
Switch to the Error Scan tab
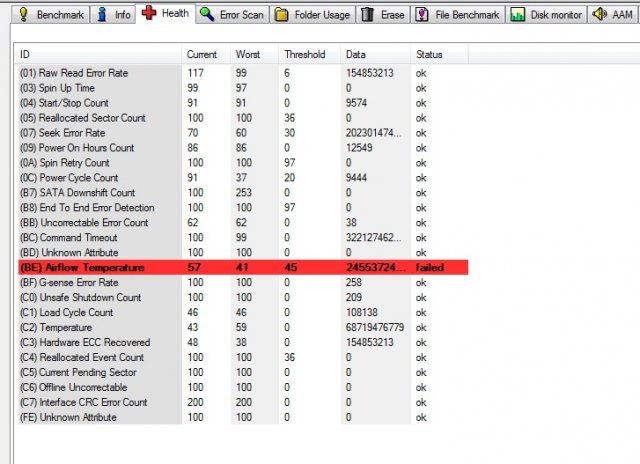(240, 15)
